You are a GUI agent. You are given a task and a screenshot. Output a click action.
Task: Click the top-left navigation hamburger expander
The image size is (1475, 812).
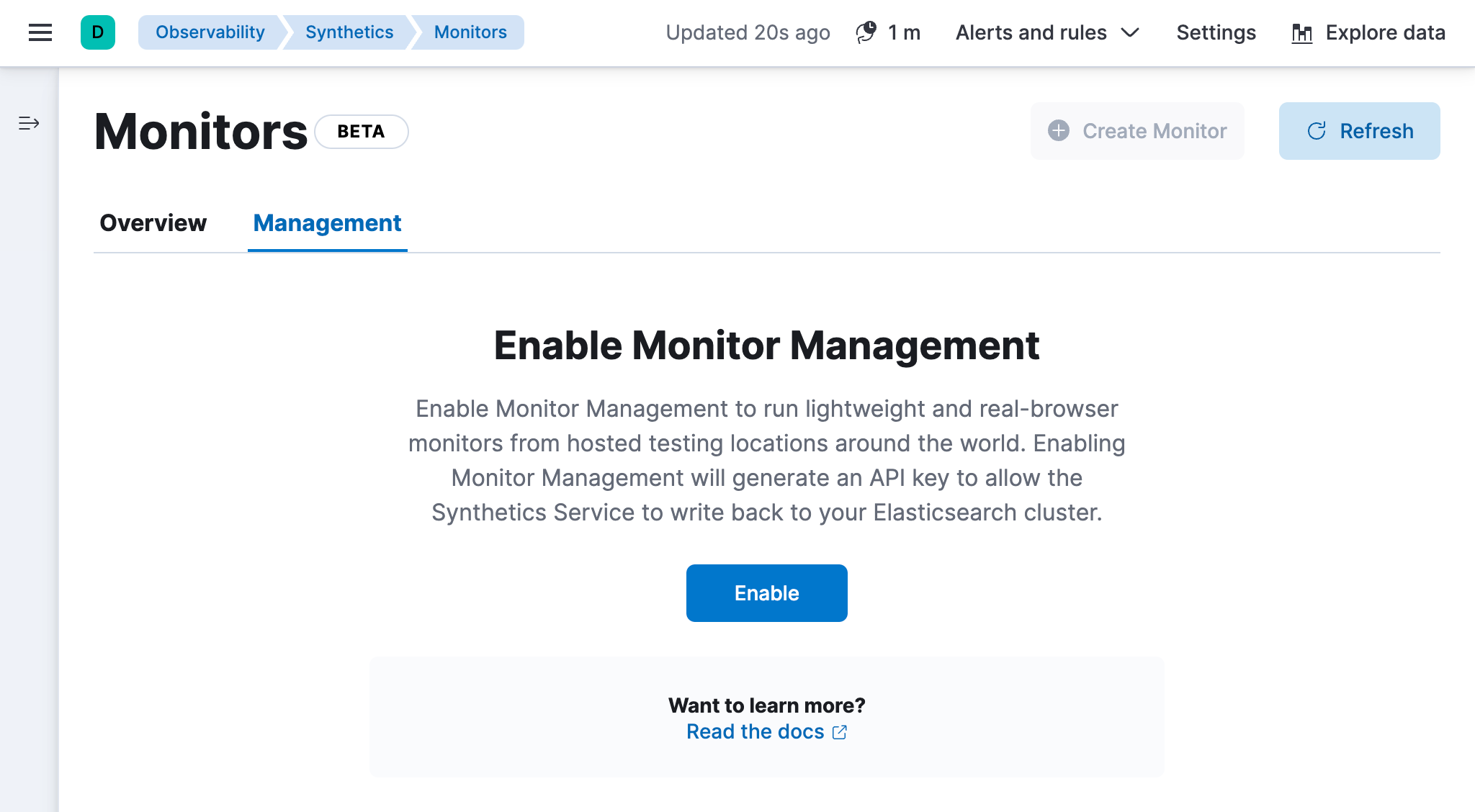click(x=39, y=32)
